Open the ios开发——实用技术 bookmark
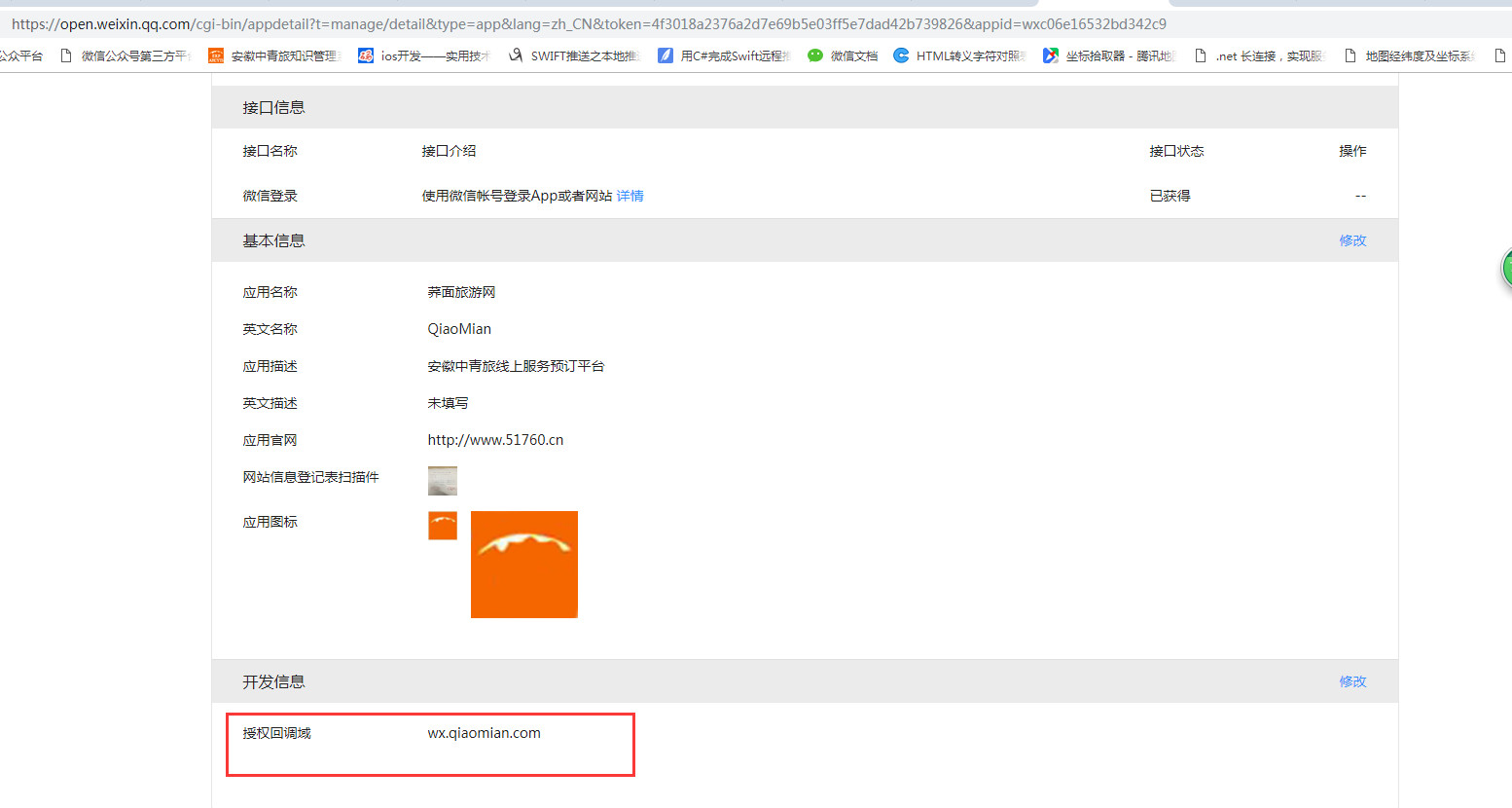This screenshot has width=1512, height=808. [424, 56]
